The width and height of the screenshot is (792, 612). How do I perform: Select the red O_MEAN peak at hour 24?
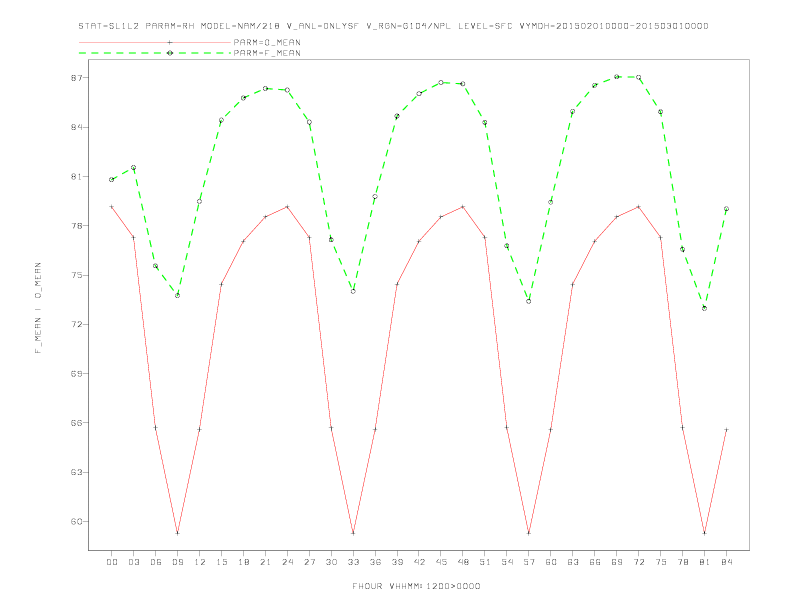click(x=287, y=207)
